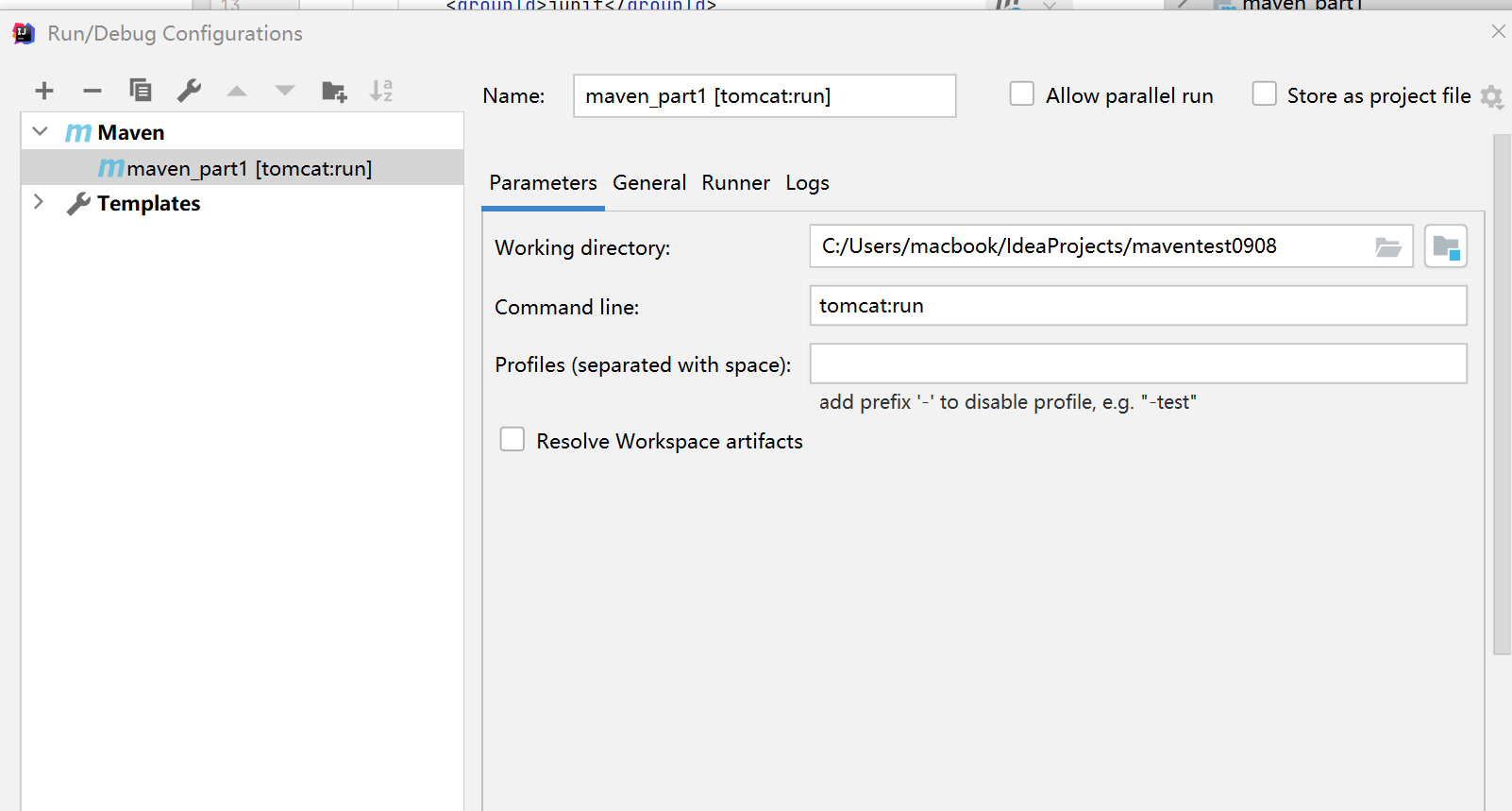Collapse the Maven tree node
The height and width of the screenshot is (811, 1512).
(40, 131)
